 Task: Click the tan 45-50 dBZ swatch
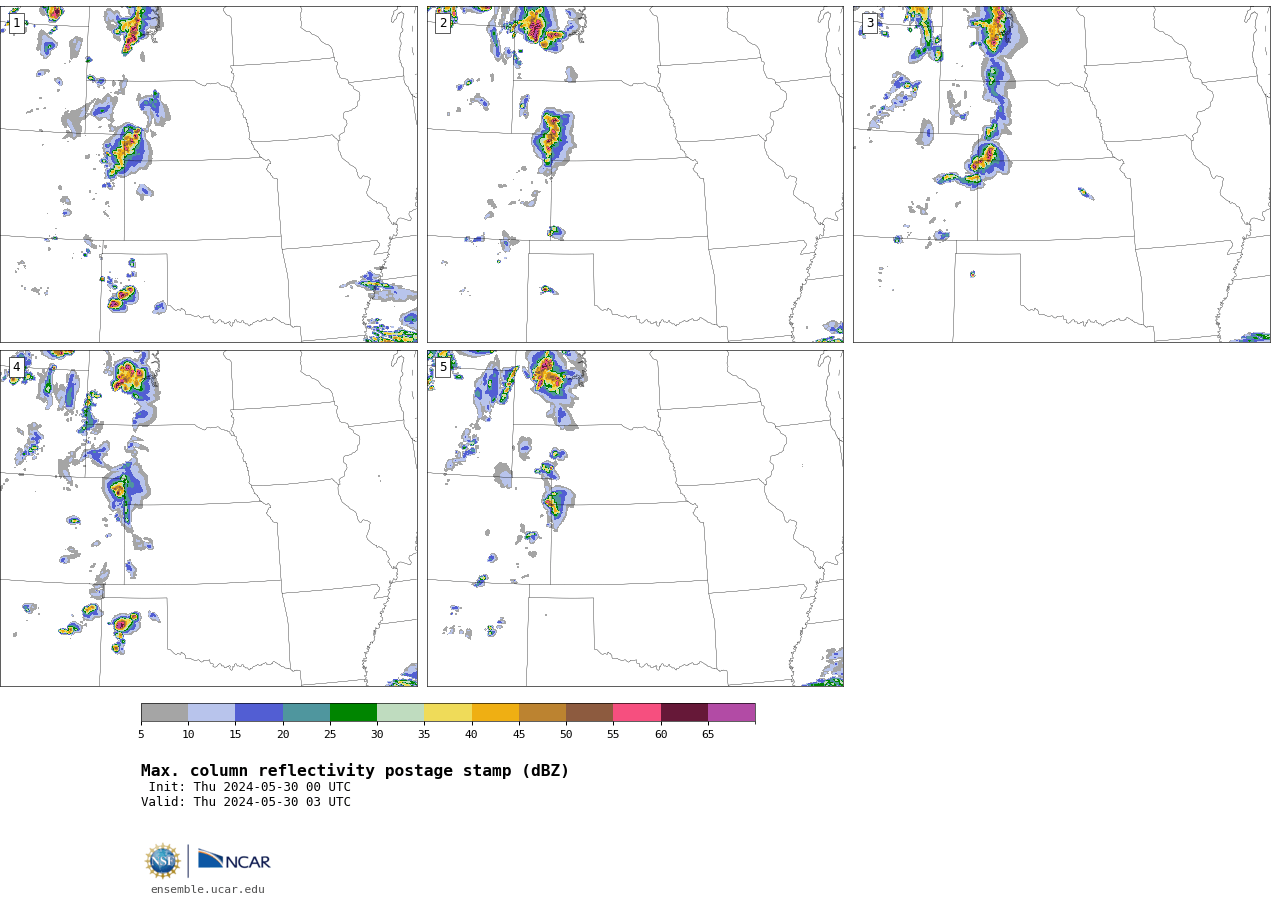[542, 713]
